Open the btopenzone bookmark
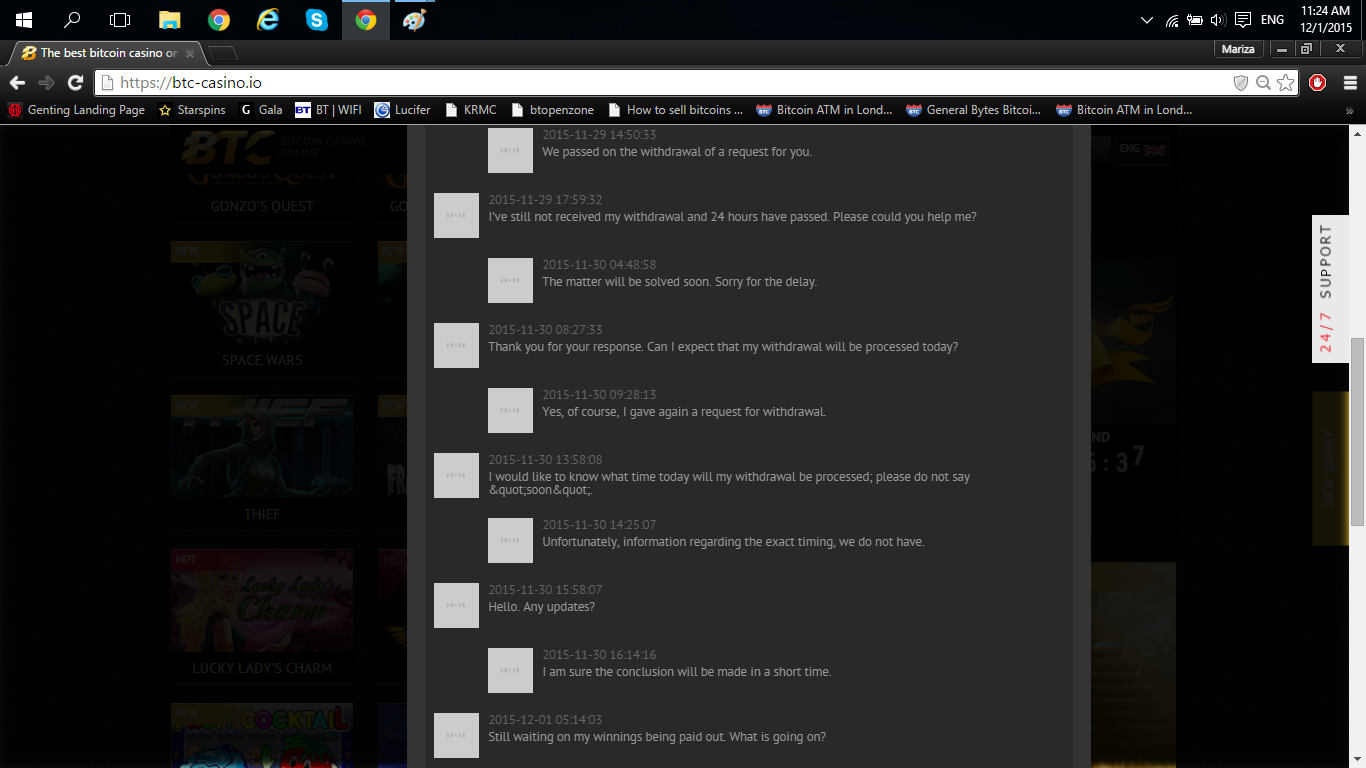Viewport: 1366px width, 768px height. coord(552,110)
